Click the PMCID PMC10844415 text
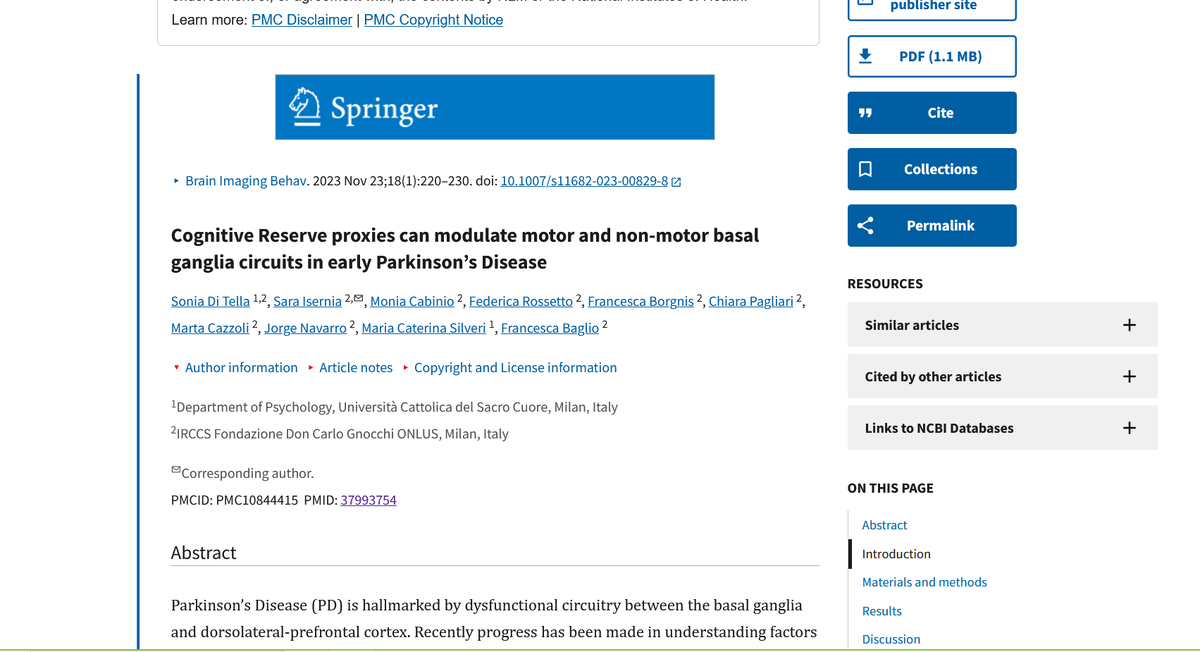The image size is (1200, 652). (x=235, y=500)
